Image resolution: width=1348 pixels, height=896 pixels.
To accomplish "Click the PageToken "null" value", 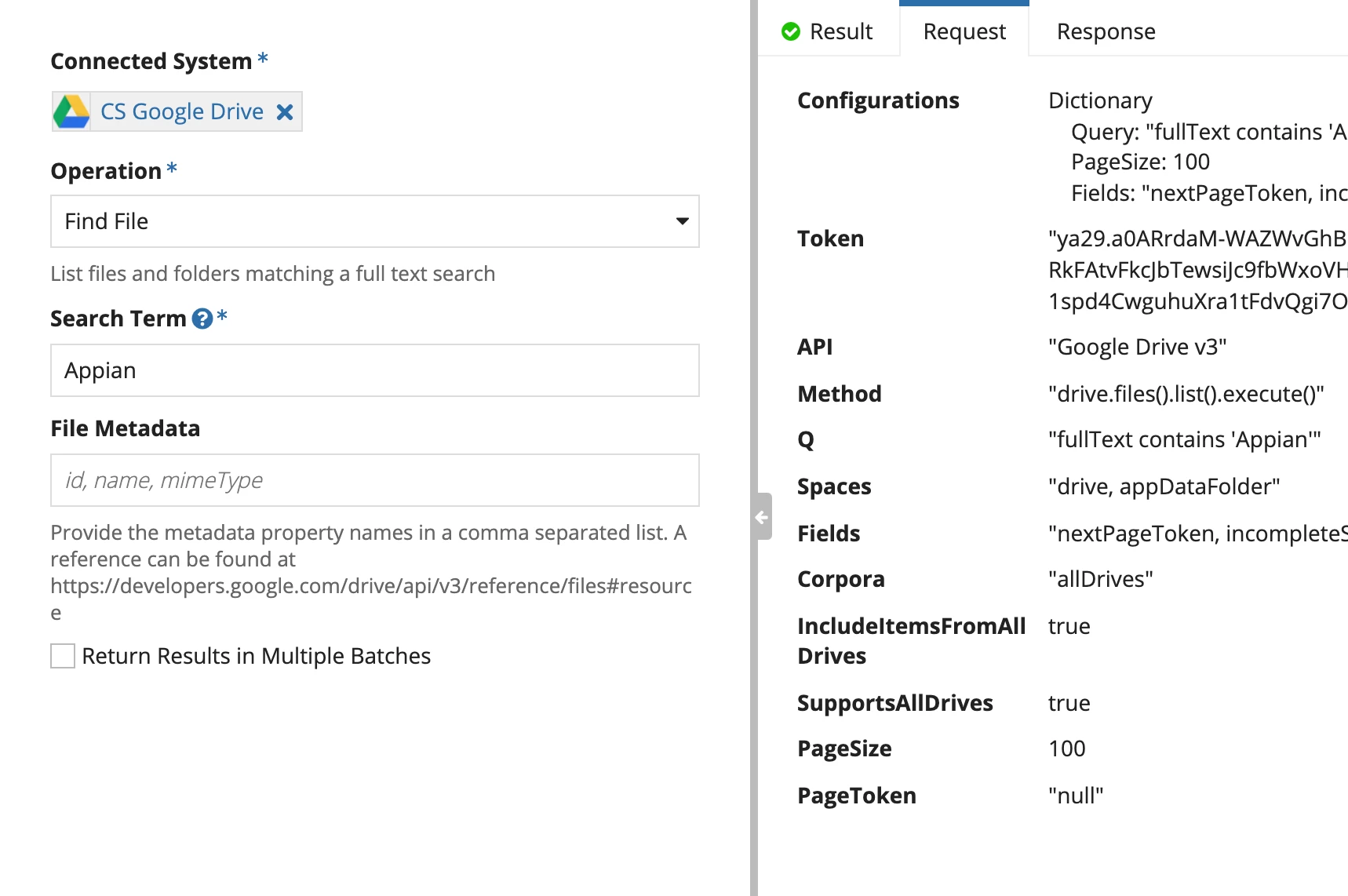I will click(x=1076, y=796).
